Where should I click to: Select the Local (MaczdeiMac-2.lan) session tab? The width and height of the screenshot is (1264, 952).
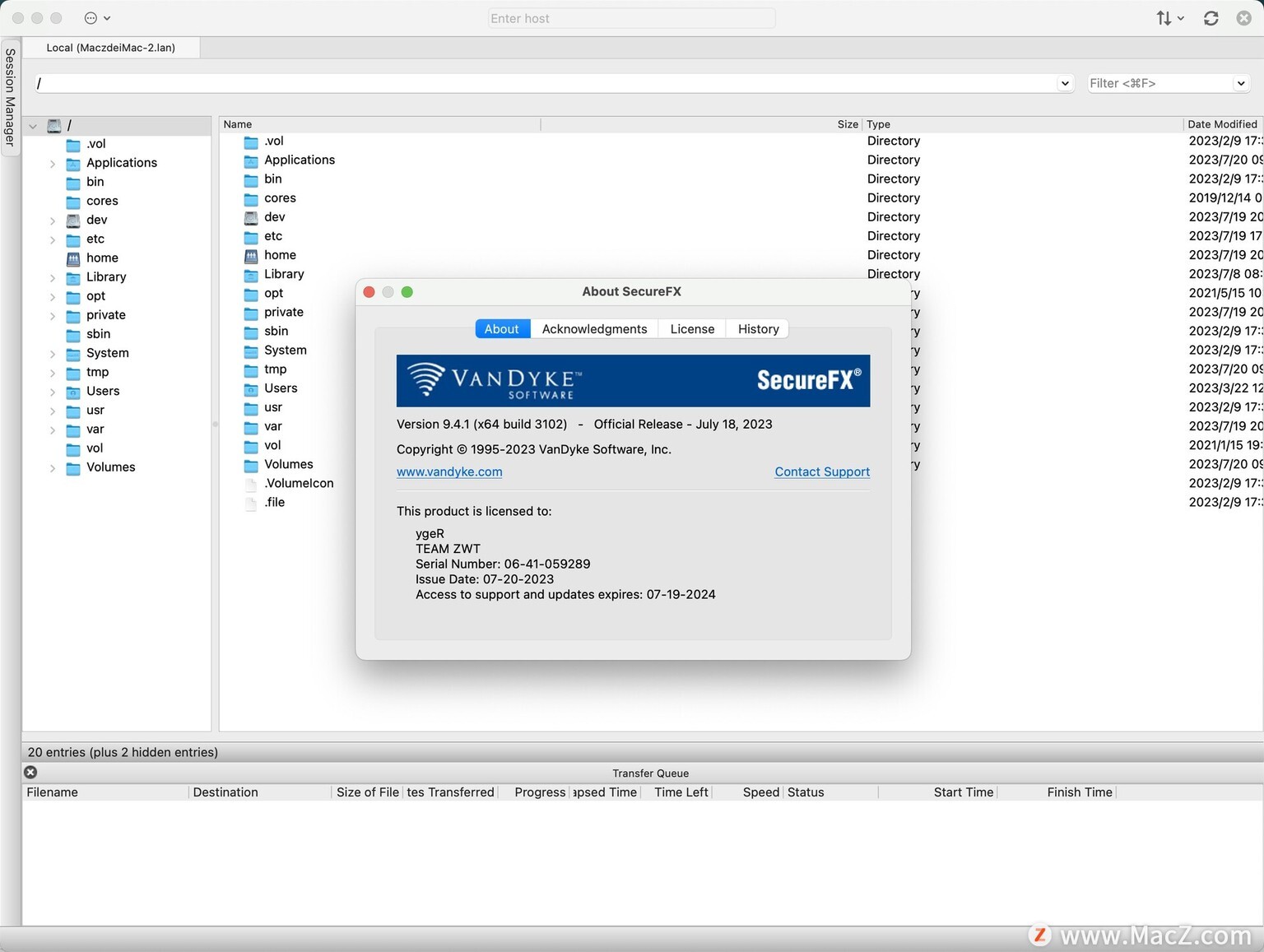click(x=111, y=48)
